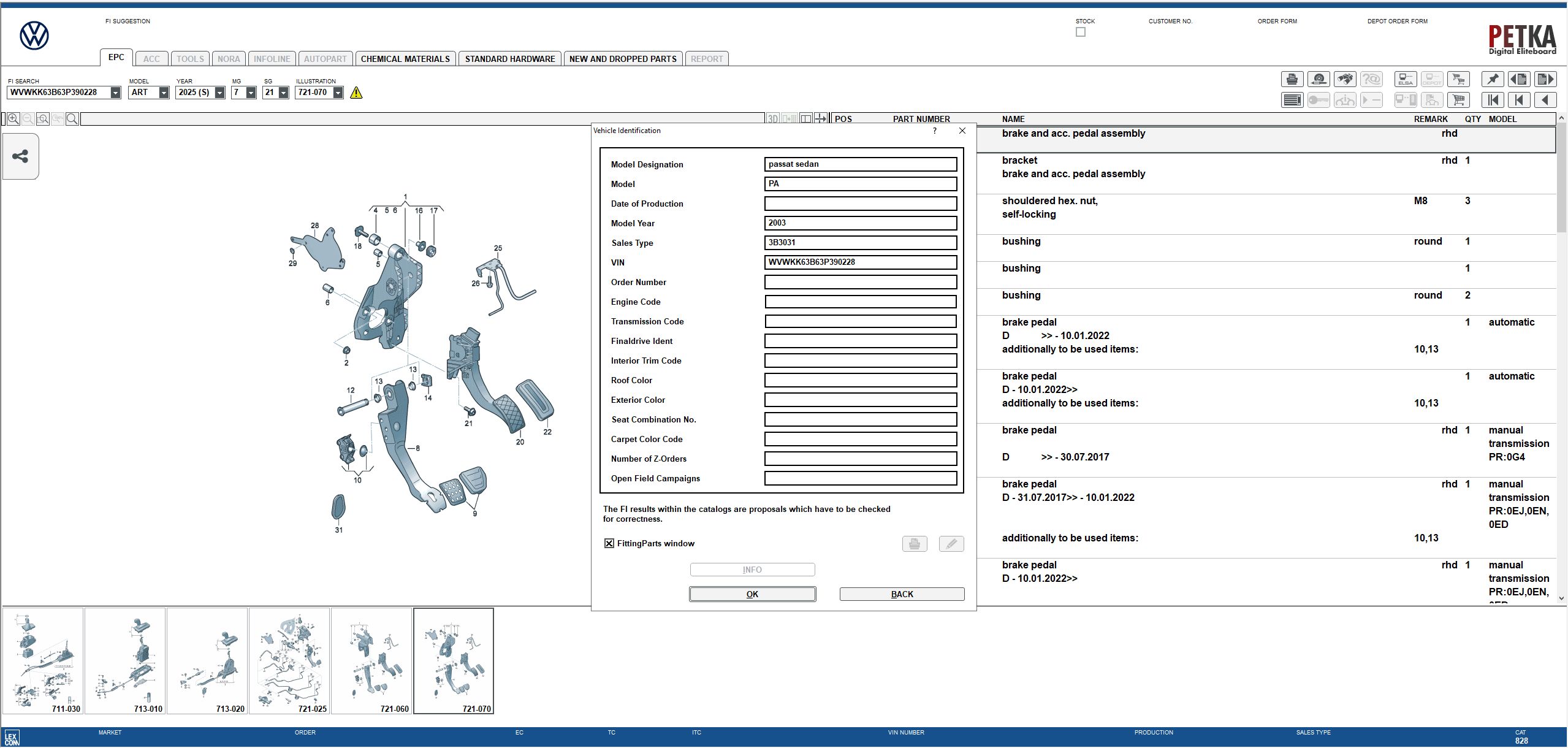Click the Sales Type field showing 3B3031
The image size is (1568, 748).
(861, 243)
